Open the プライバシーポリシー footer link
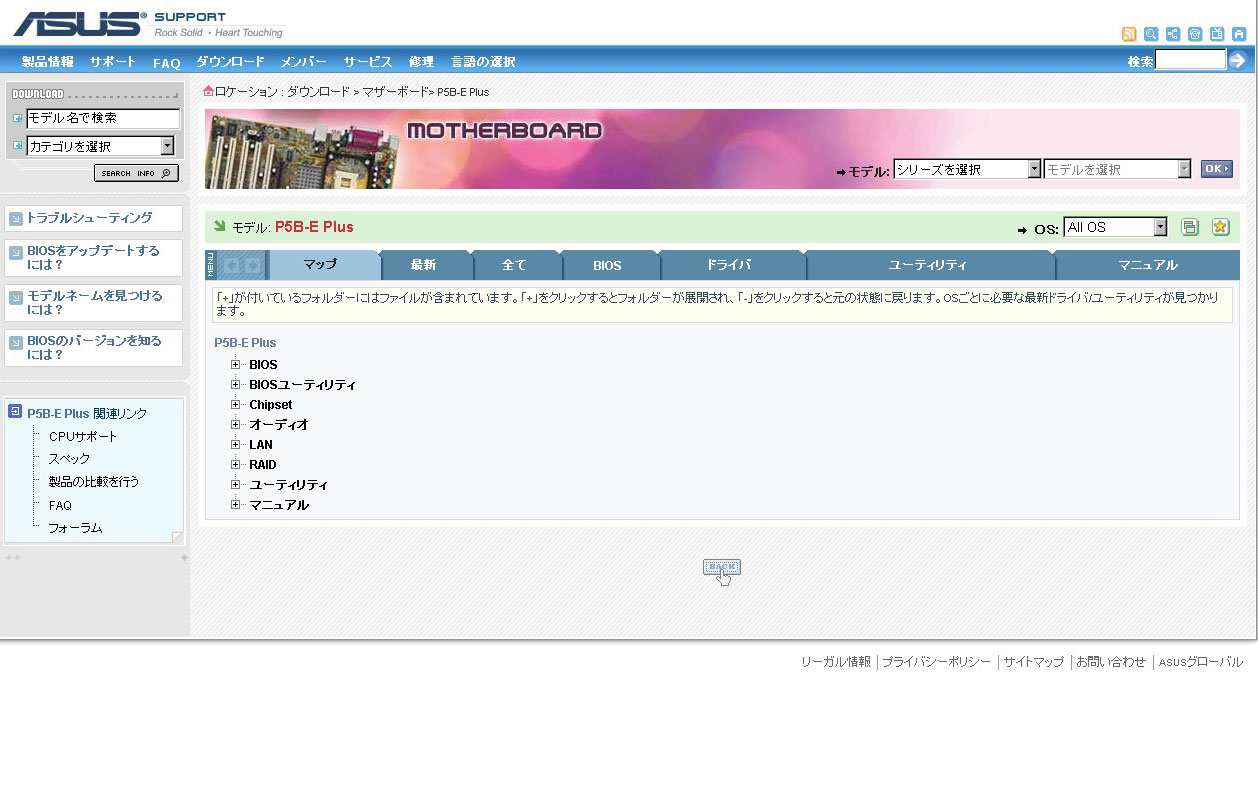This screenshot has height=809, width=1258. pyautogui.click(x=936, y=662)
